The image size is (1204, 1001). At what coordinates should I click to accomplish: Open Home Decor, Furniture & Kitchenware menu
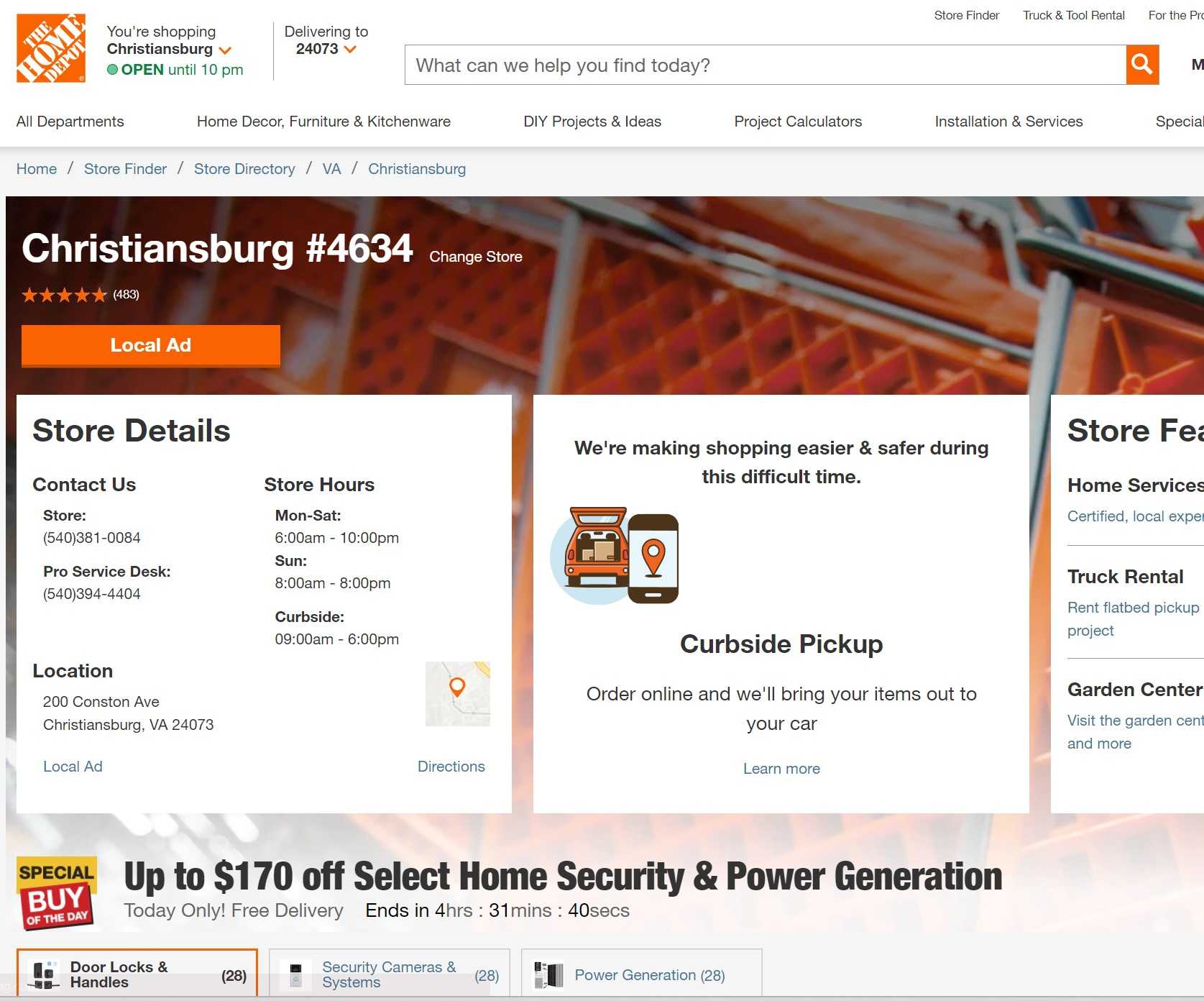(x=323, y=122)
